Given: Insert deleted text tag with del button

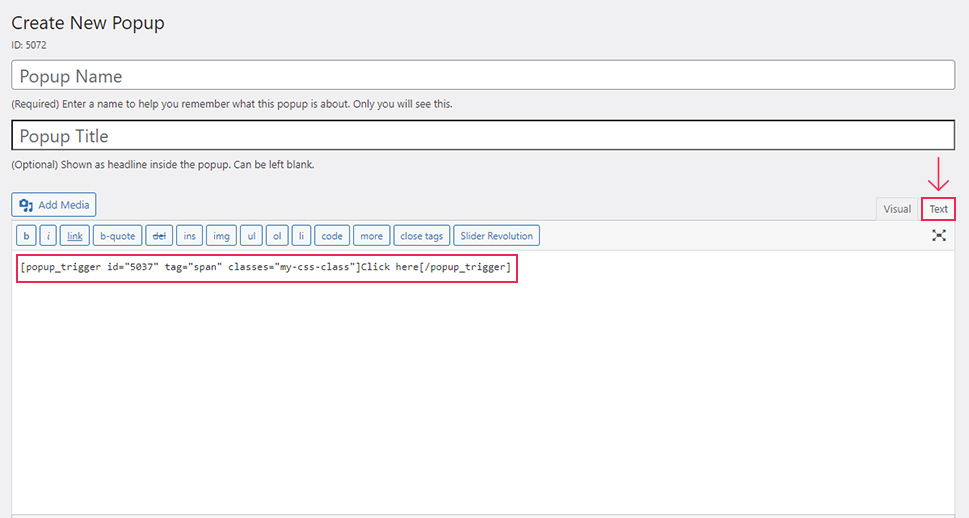Looking at the screenshot, I should (159, 236).
